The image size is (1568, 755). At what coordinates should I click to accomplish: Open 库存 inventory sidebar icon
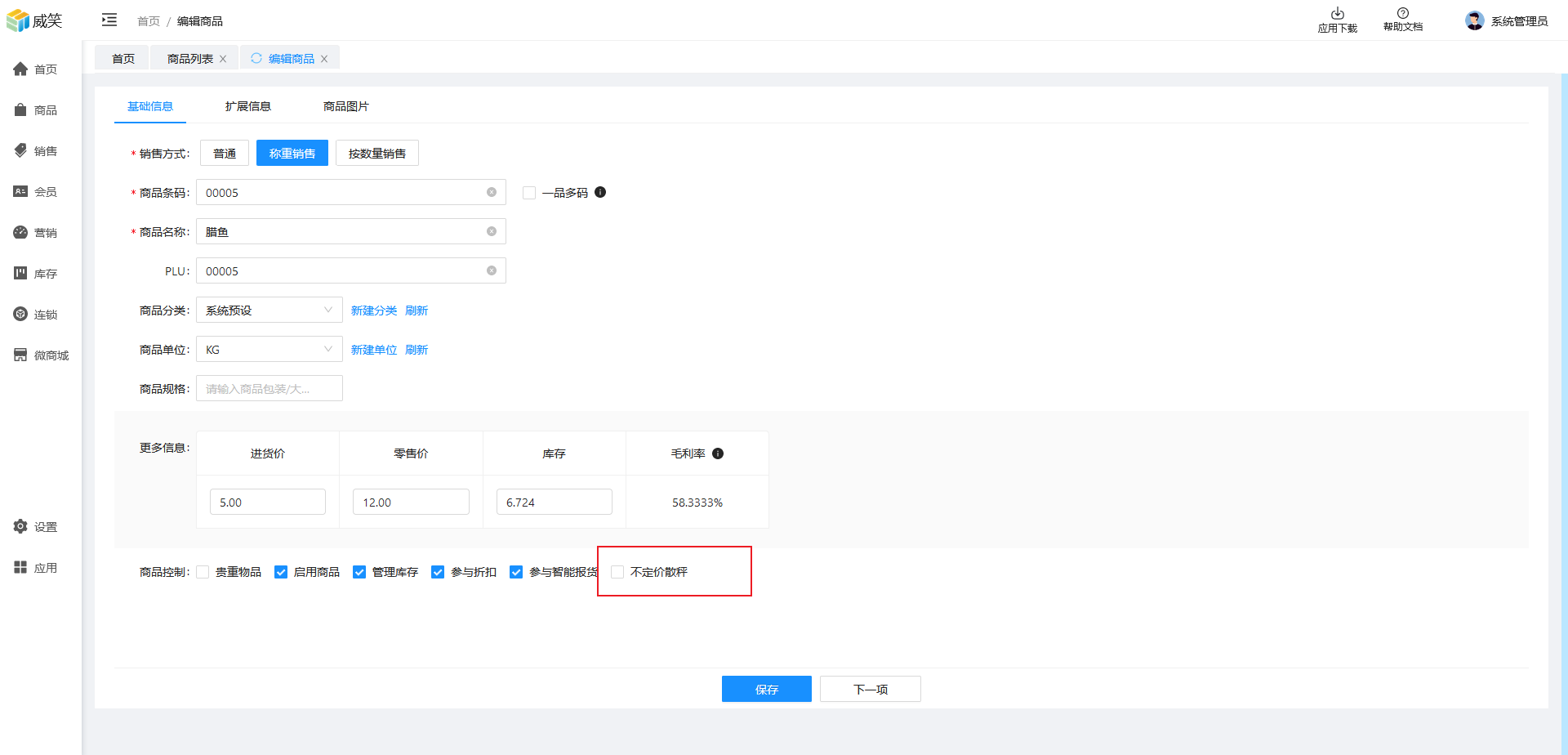[x=20, y=274]
